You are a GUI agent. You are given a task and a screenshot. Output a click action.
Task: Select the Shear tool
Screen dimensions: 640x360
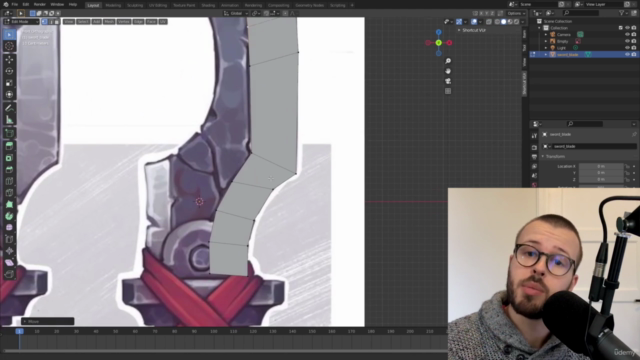[x=9, y=262]
